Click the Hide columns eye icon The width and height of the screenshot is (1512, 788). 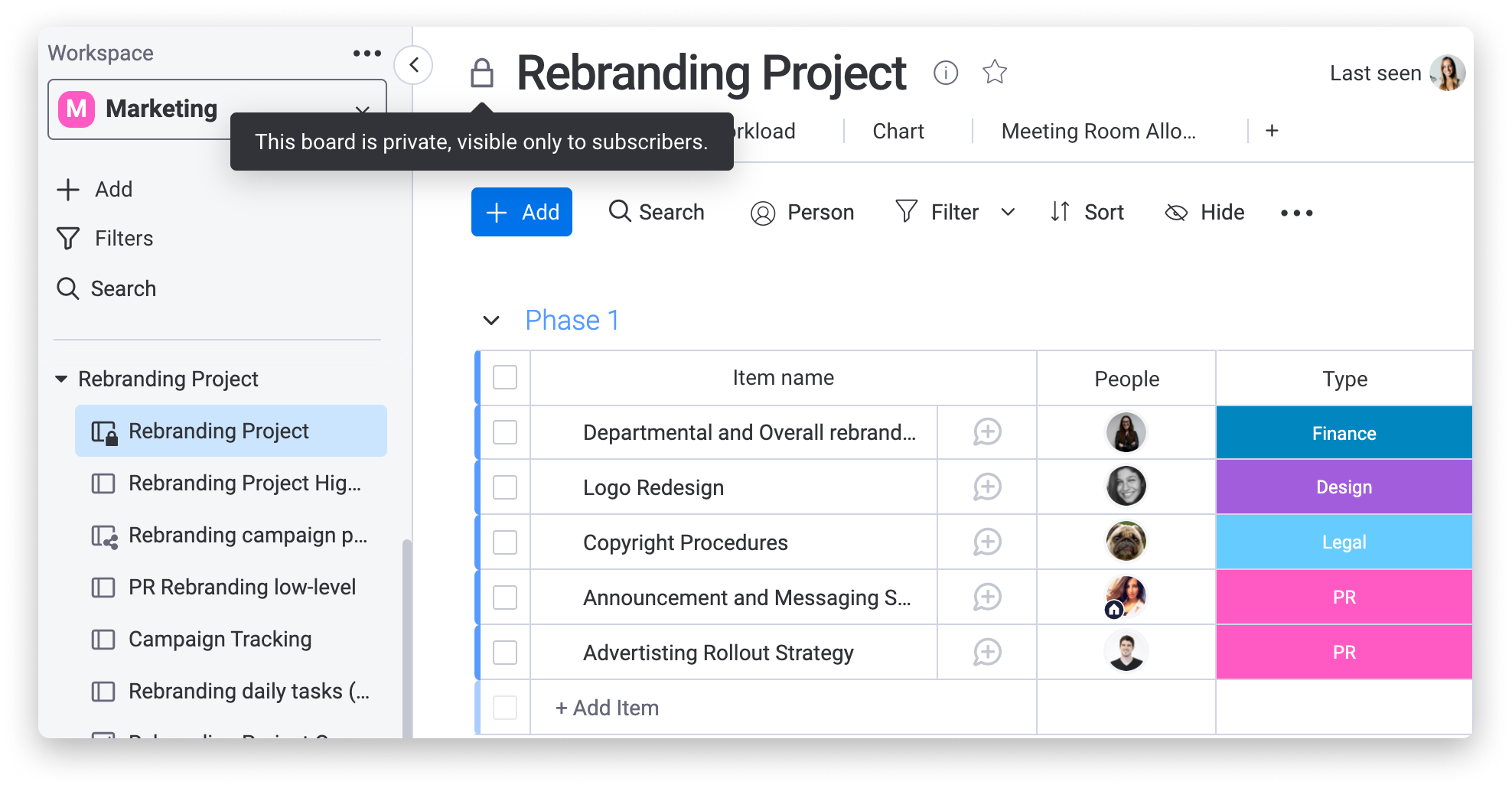point(1176,213)
